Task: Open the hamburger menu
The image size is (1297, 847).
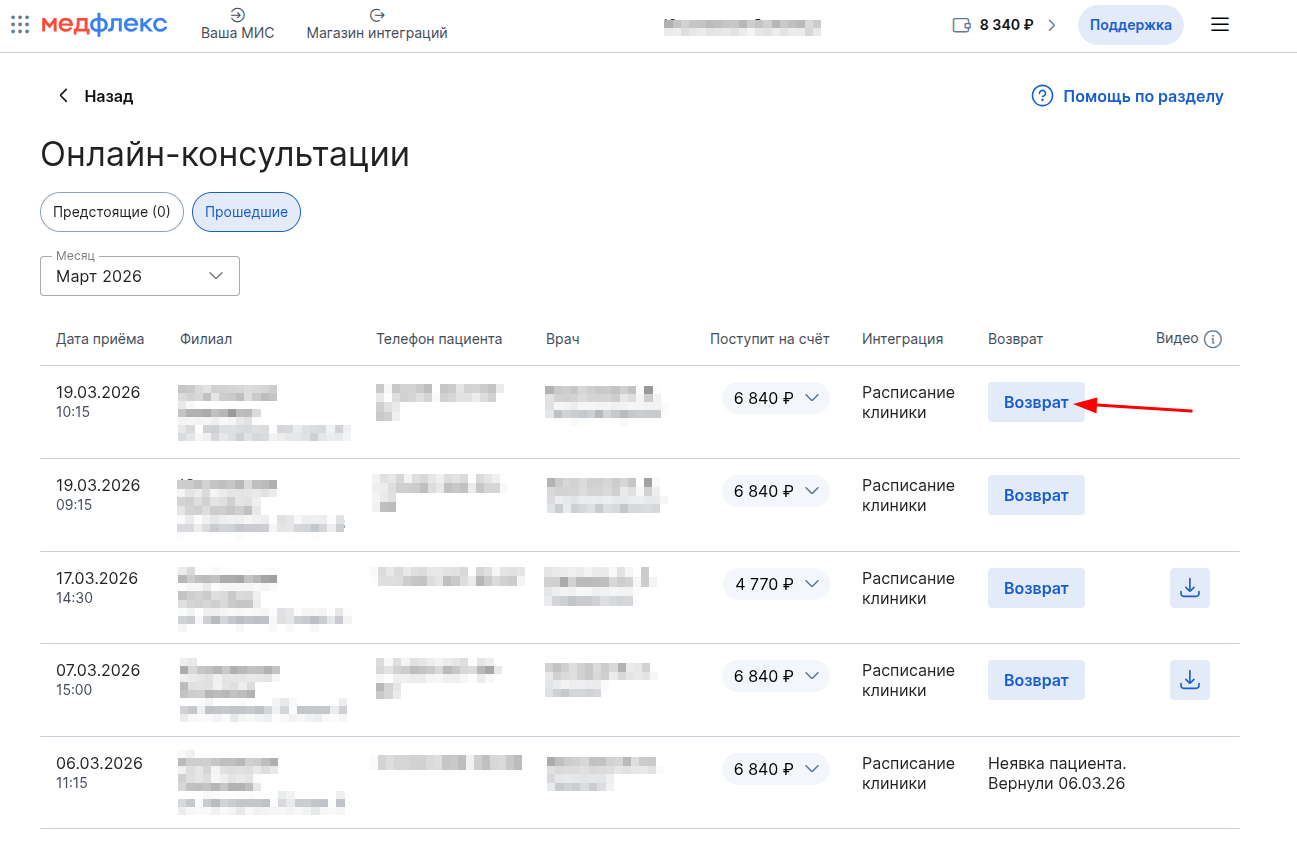Action: point(1219,25)
